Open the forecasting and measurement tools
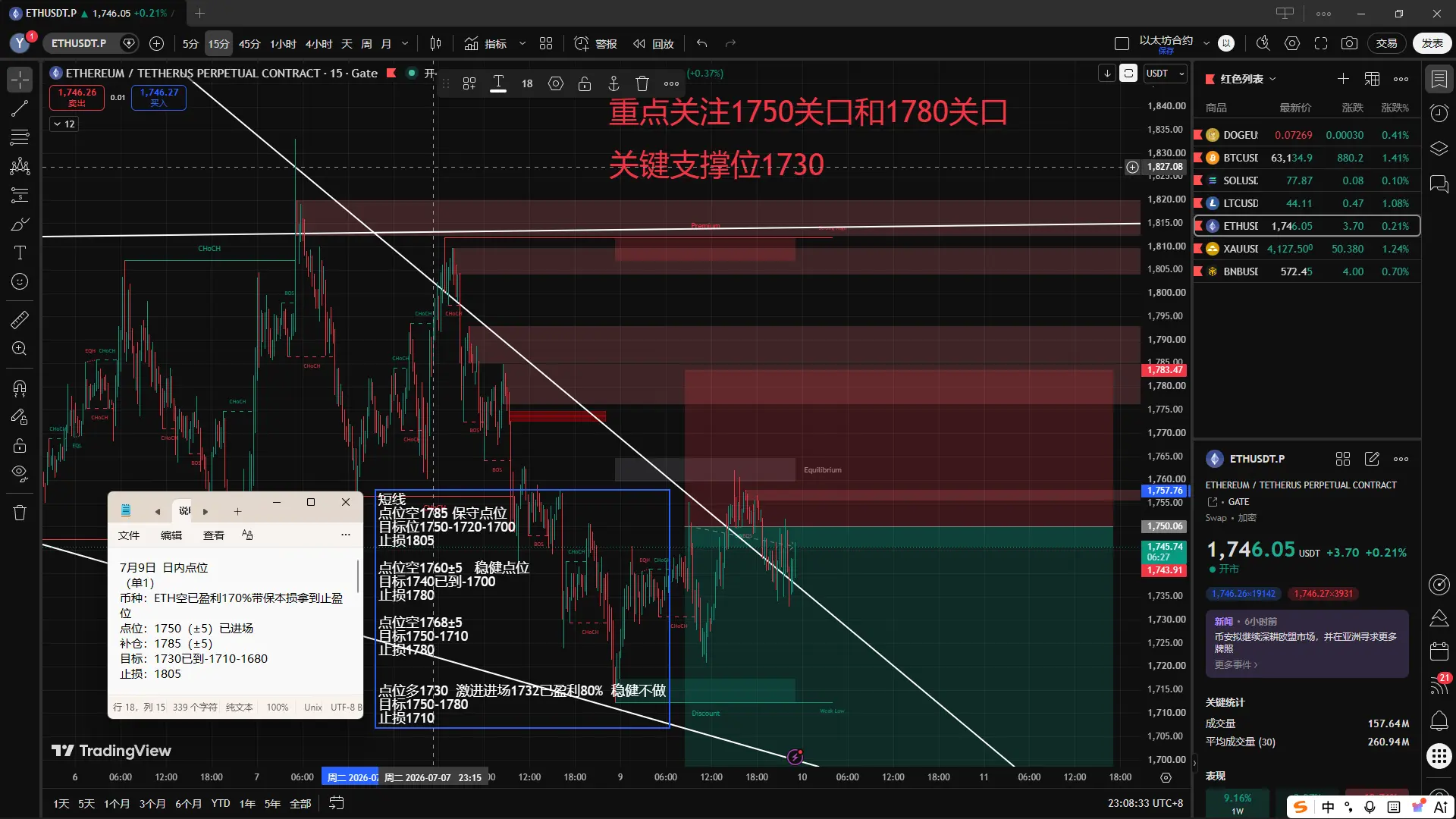Screen dimensions: 1456x819 point(20,195)
